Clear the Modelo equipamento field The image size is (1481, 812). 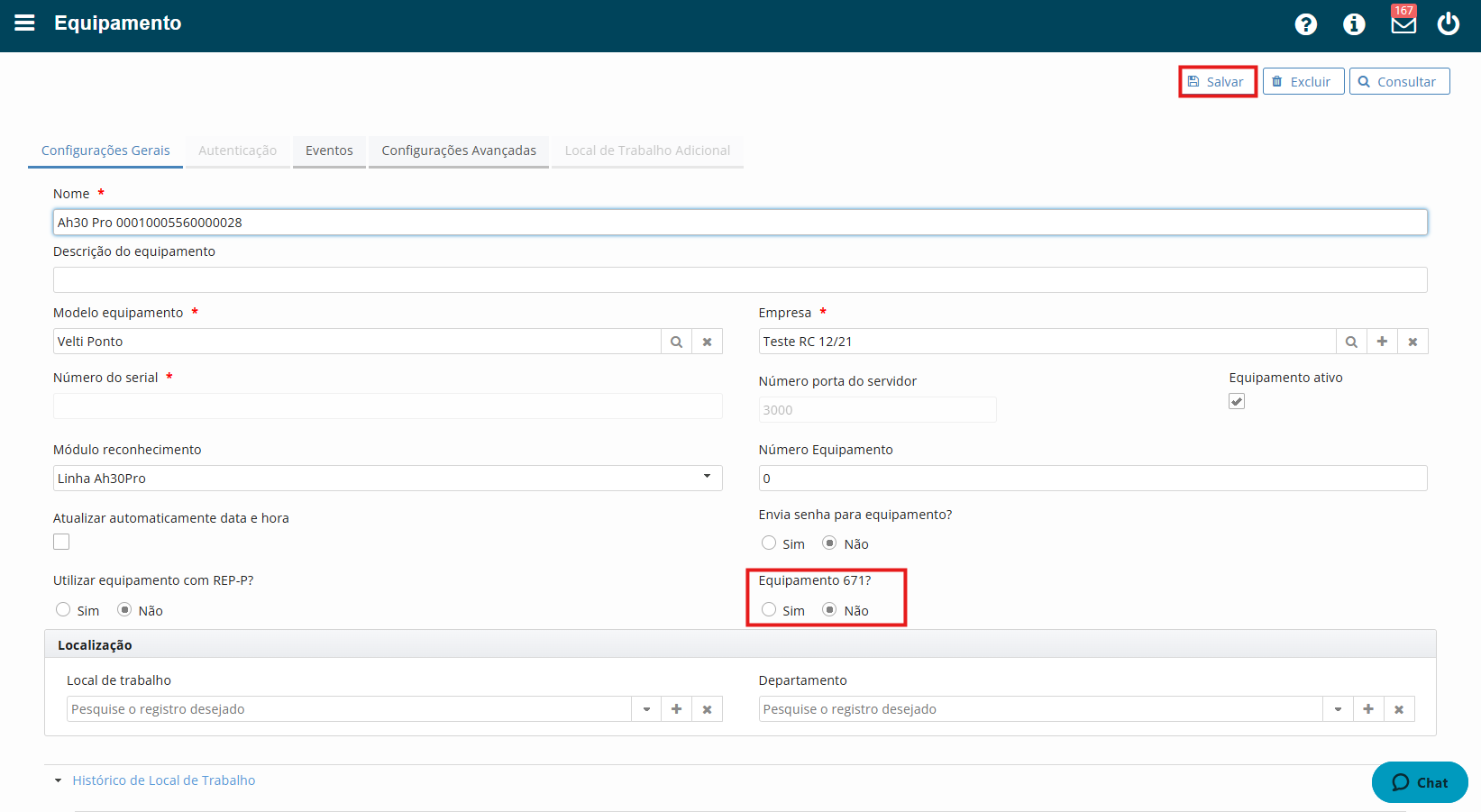click(x=707, y=342)
